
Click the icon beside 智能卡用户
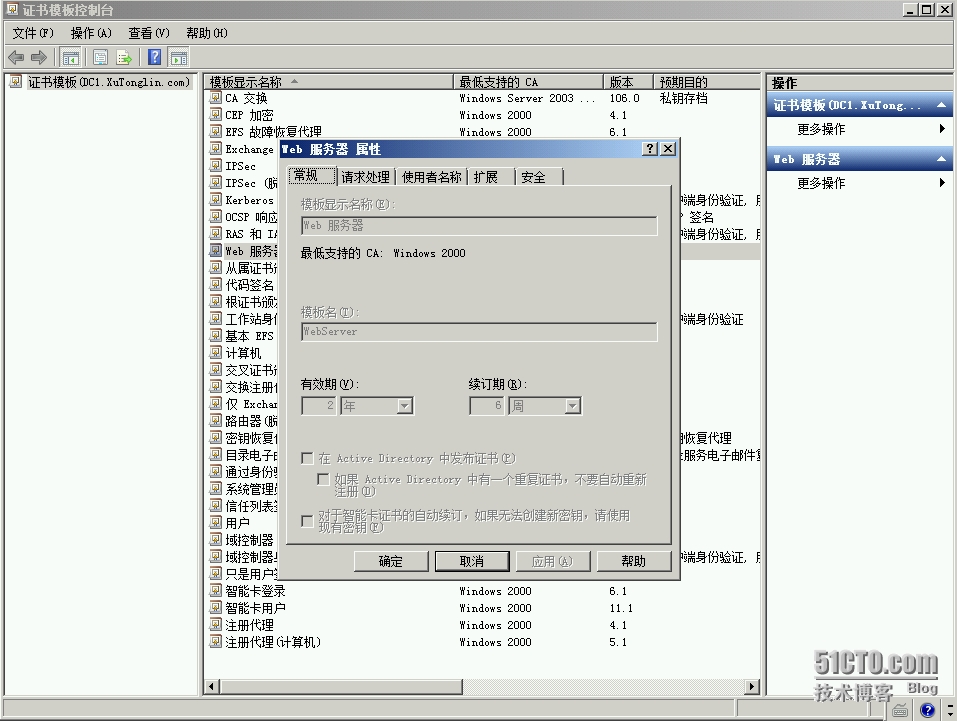[x=215, y=607]
